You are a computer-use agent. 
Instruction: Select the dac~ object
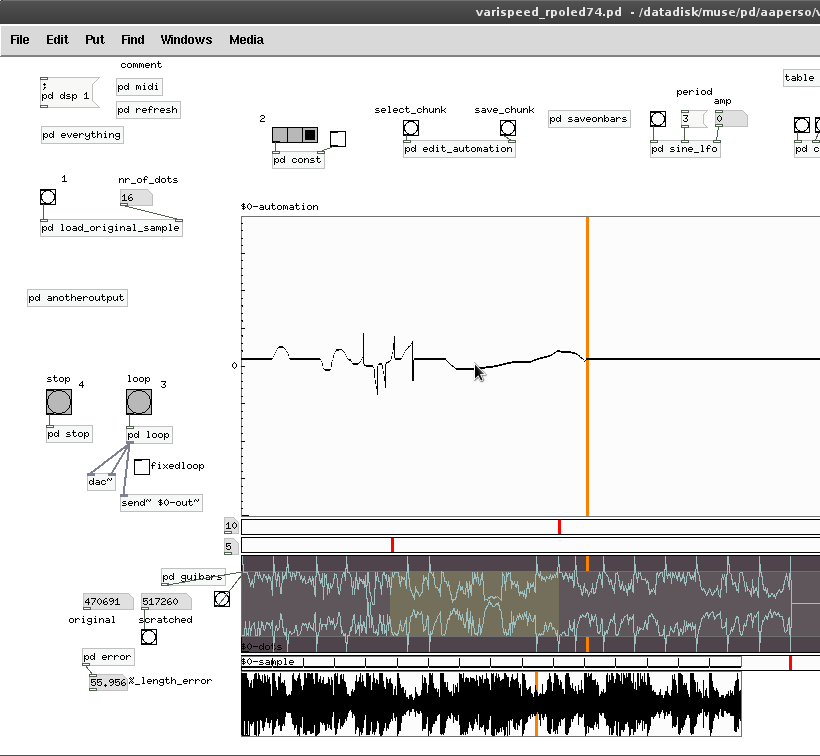101,482
